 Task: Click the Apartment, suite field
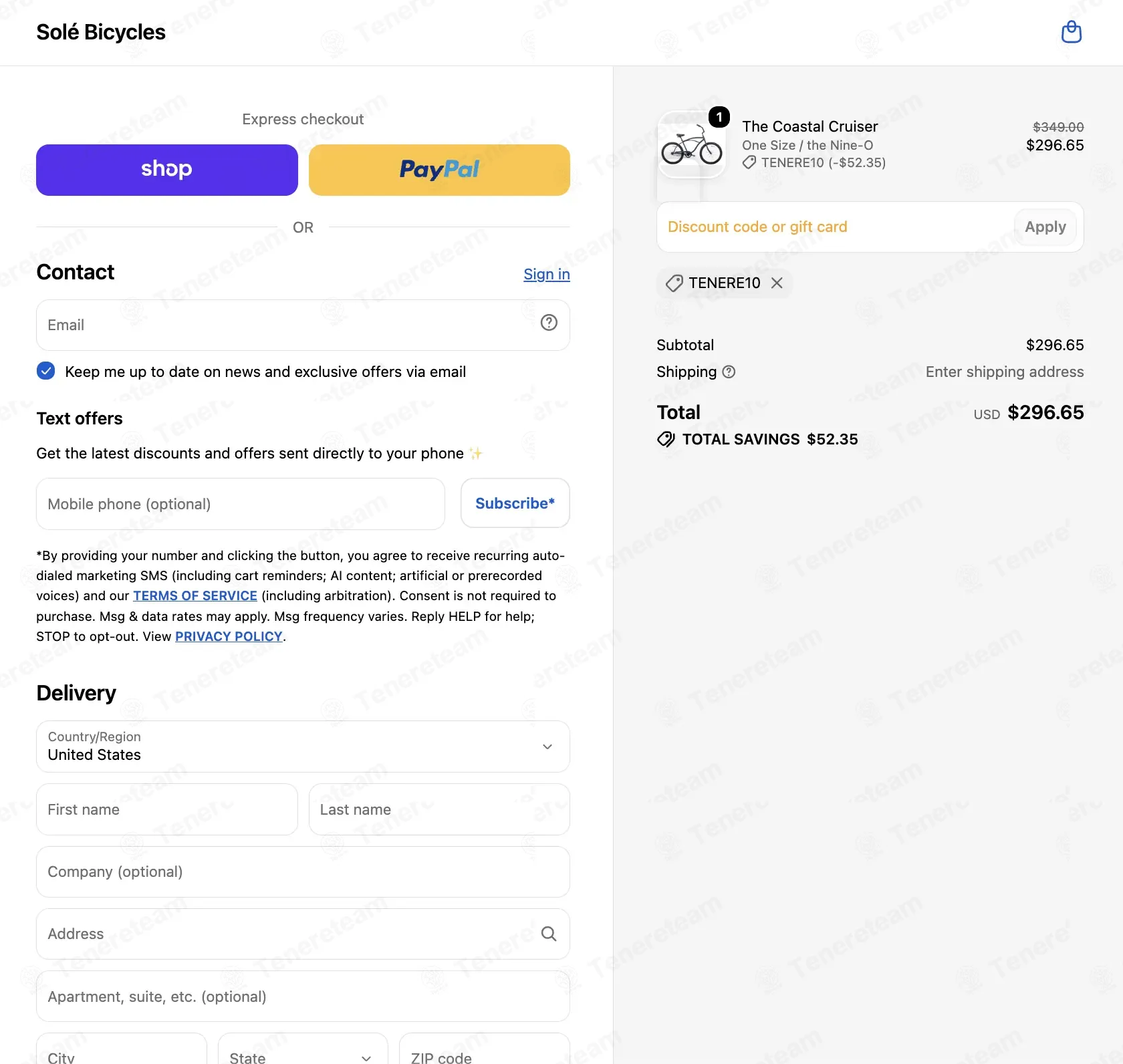(x=303, y=996)
